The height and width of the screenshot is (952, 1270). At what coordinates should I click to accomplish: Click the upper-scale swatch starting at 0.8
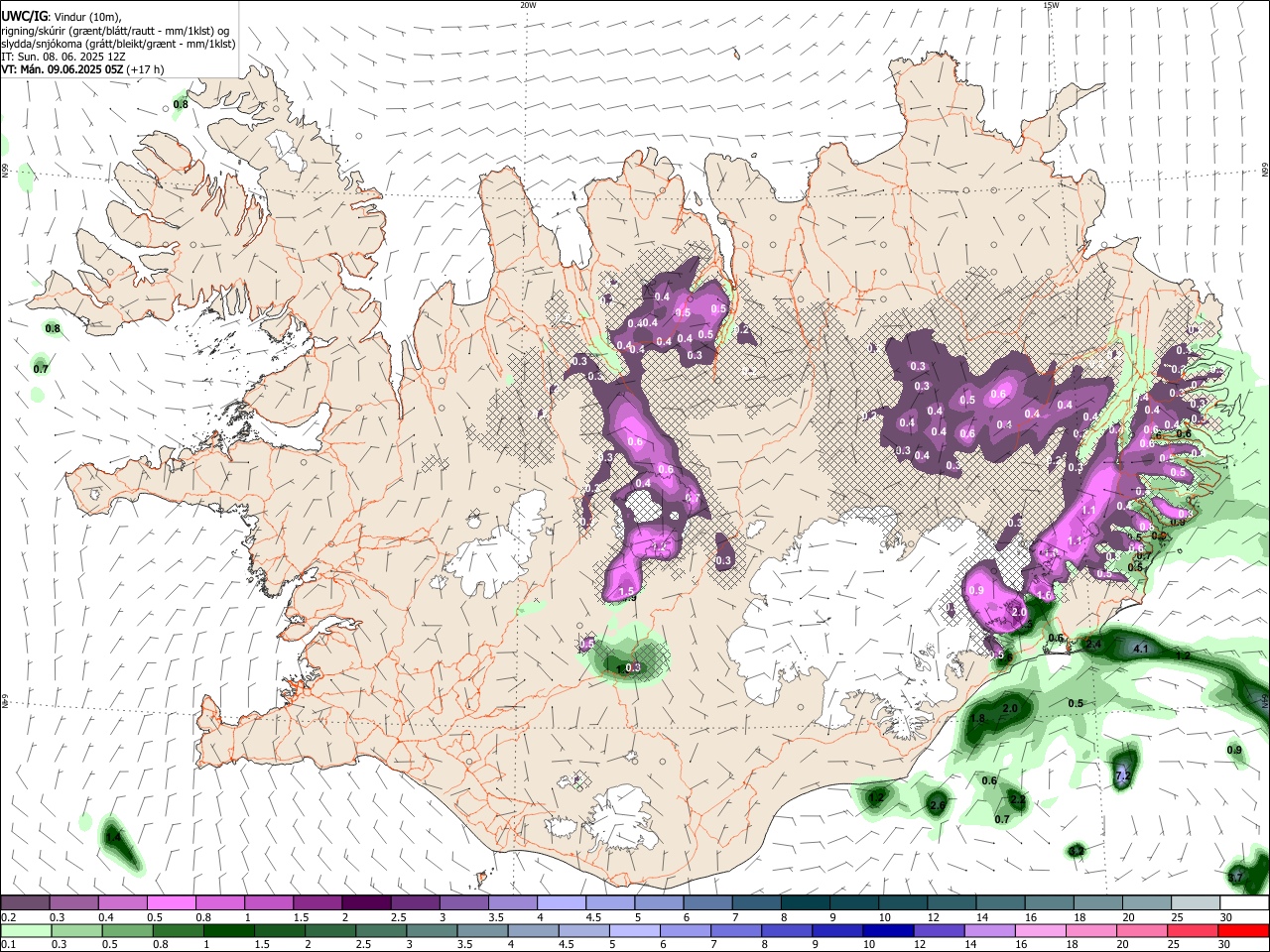point(220,903)
